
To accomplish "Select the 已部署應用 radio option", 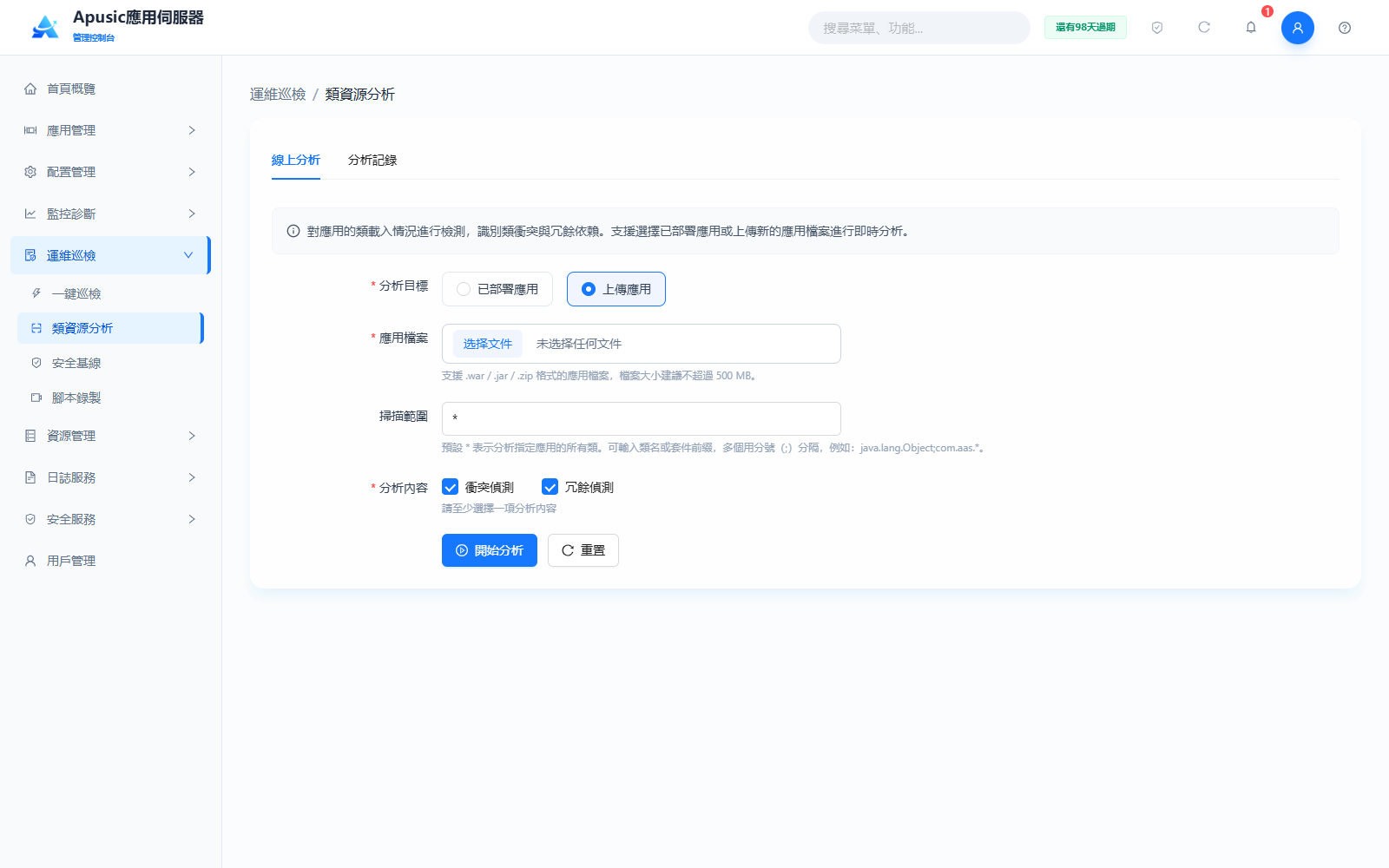I will pos(497,289).
